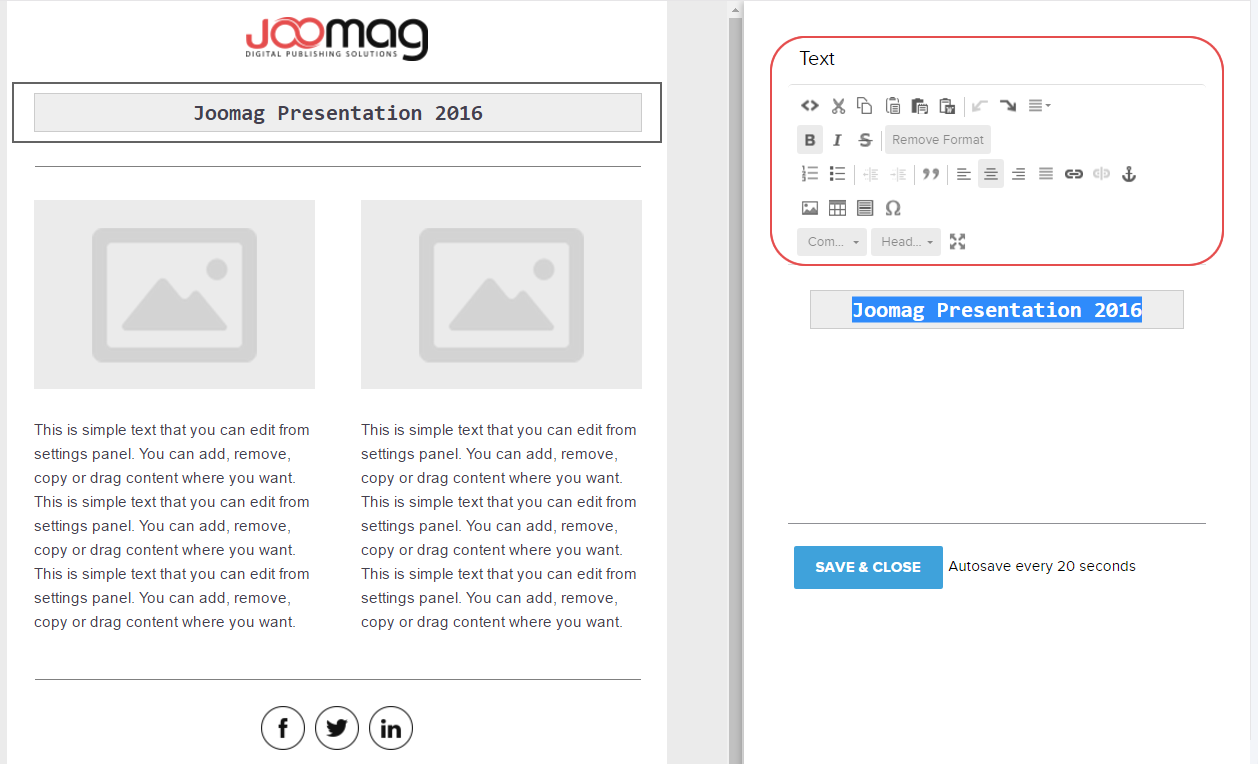Toggle Italic formatting
This screenshot has width=1258, height=764.
tap(837, 140)
